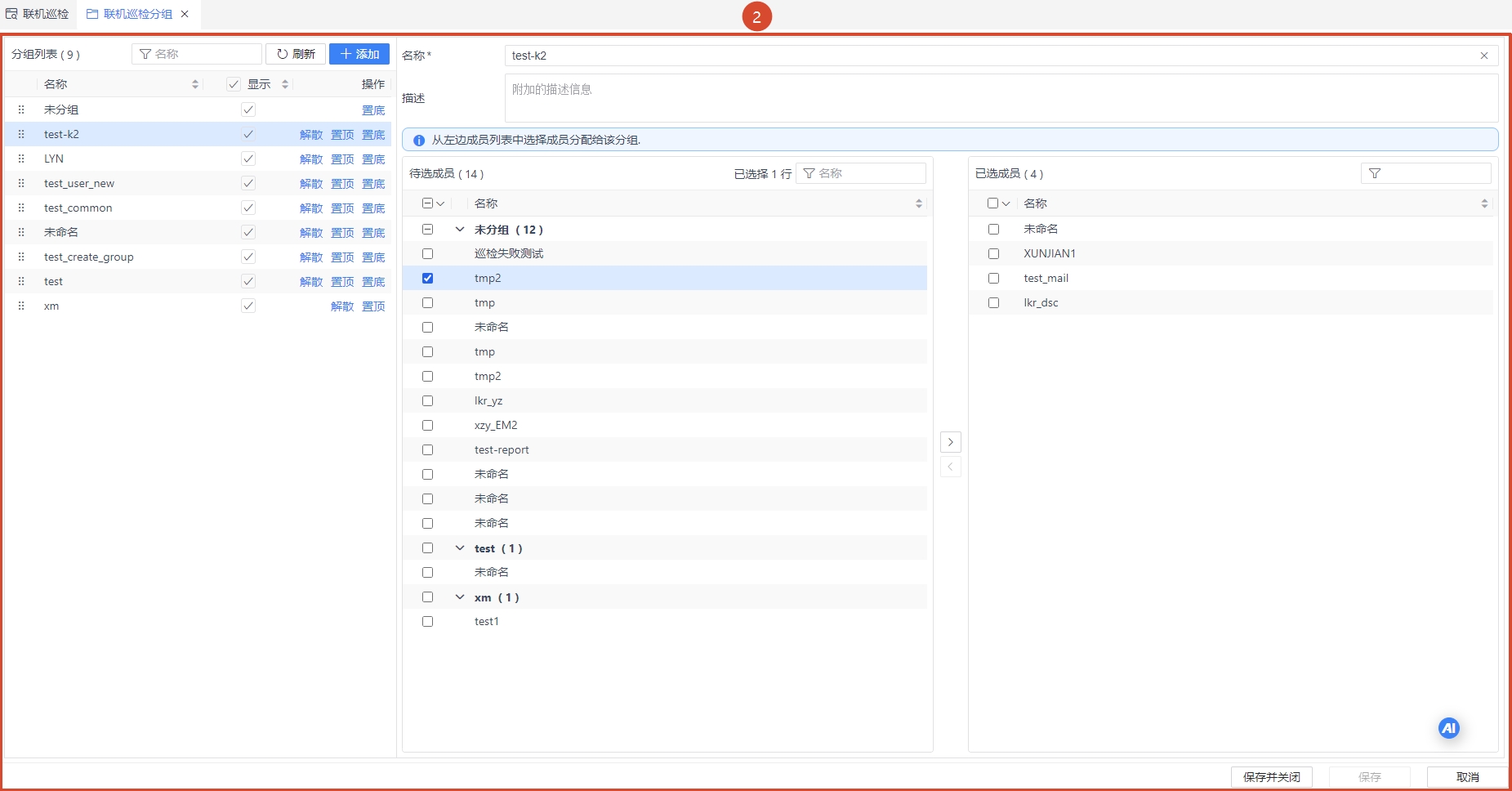1512x791 pixels.
Task: Click the 添加 add group button
Action: [x=359, y=54]
